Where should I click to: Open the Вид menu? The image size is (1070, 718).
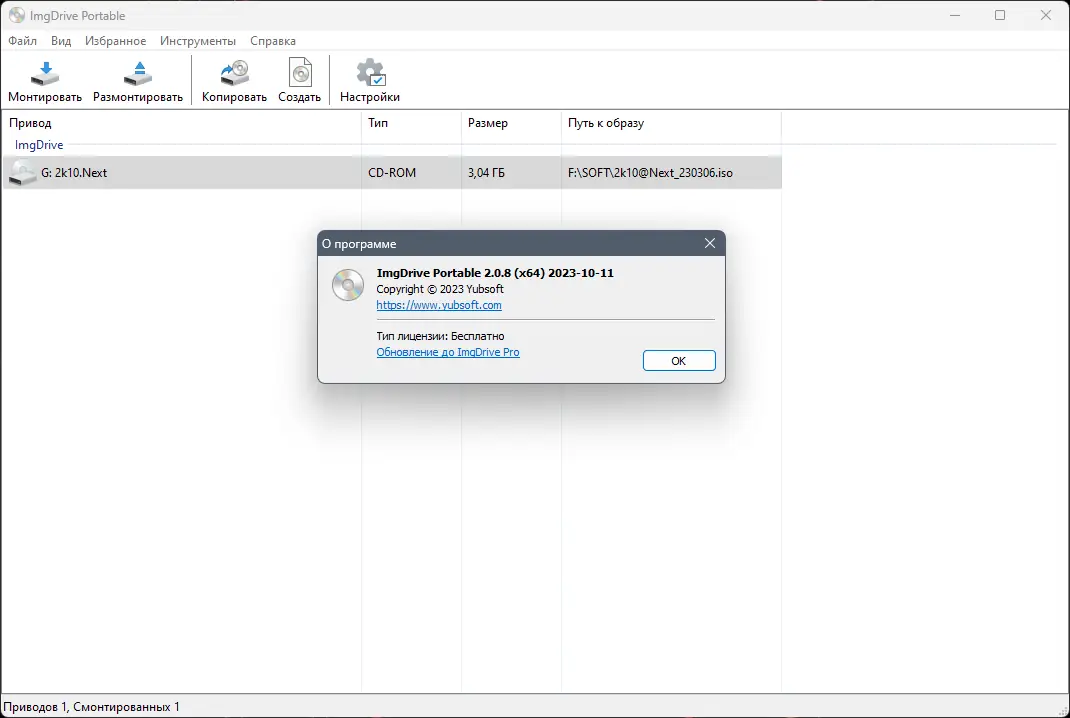(61, 41)
